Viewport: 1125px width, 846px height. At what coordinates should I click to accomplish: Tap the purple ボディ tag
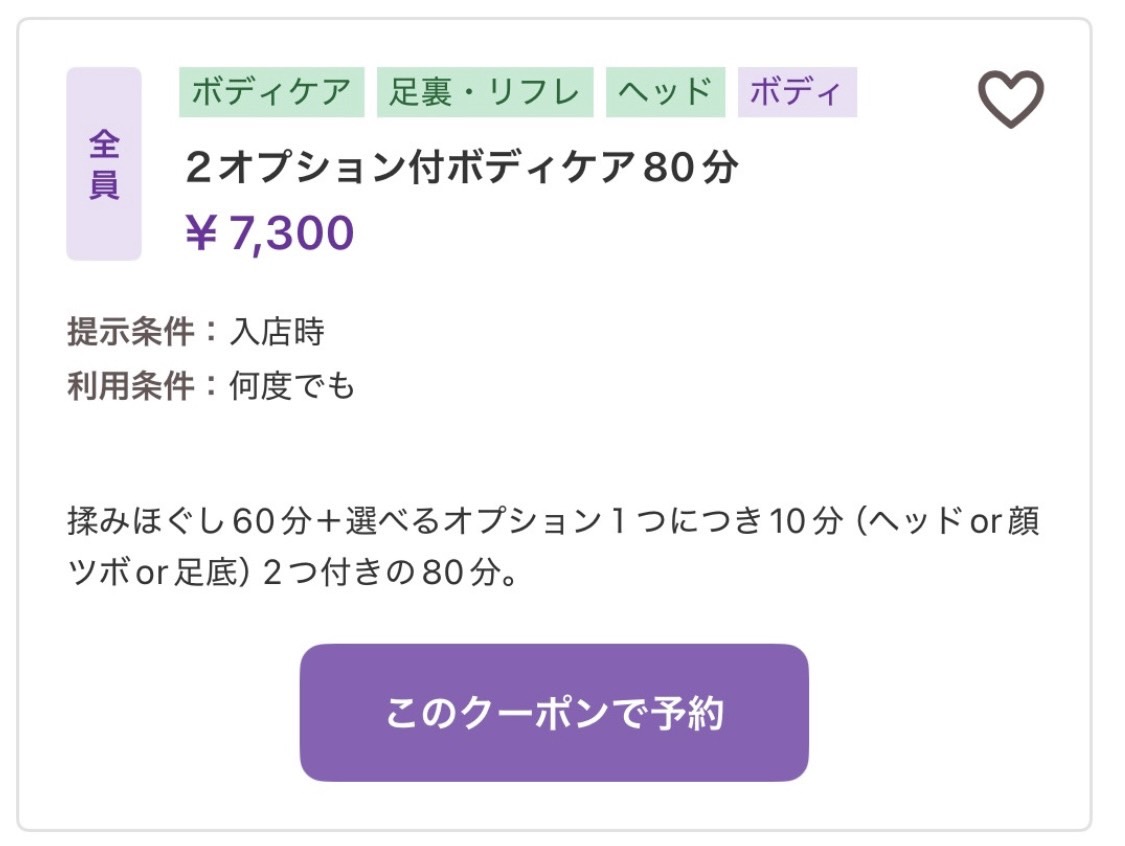pyautogui.click(x=797, y=92)
